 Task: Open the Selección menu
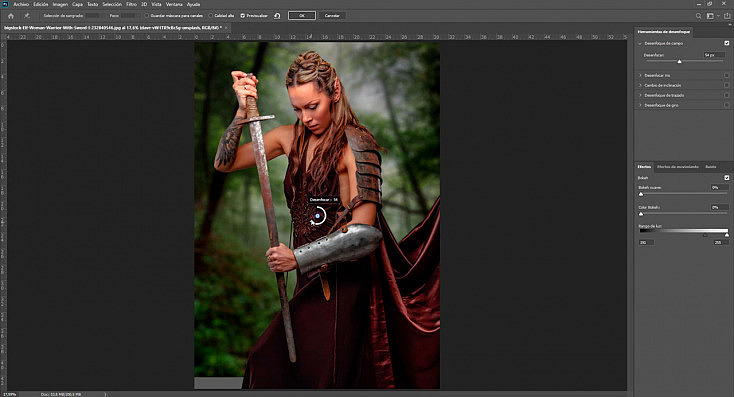(112, 4)
